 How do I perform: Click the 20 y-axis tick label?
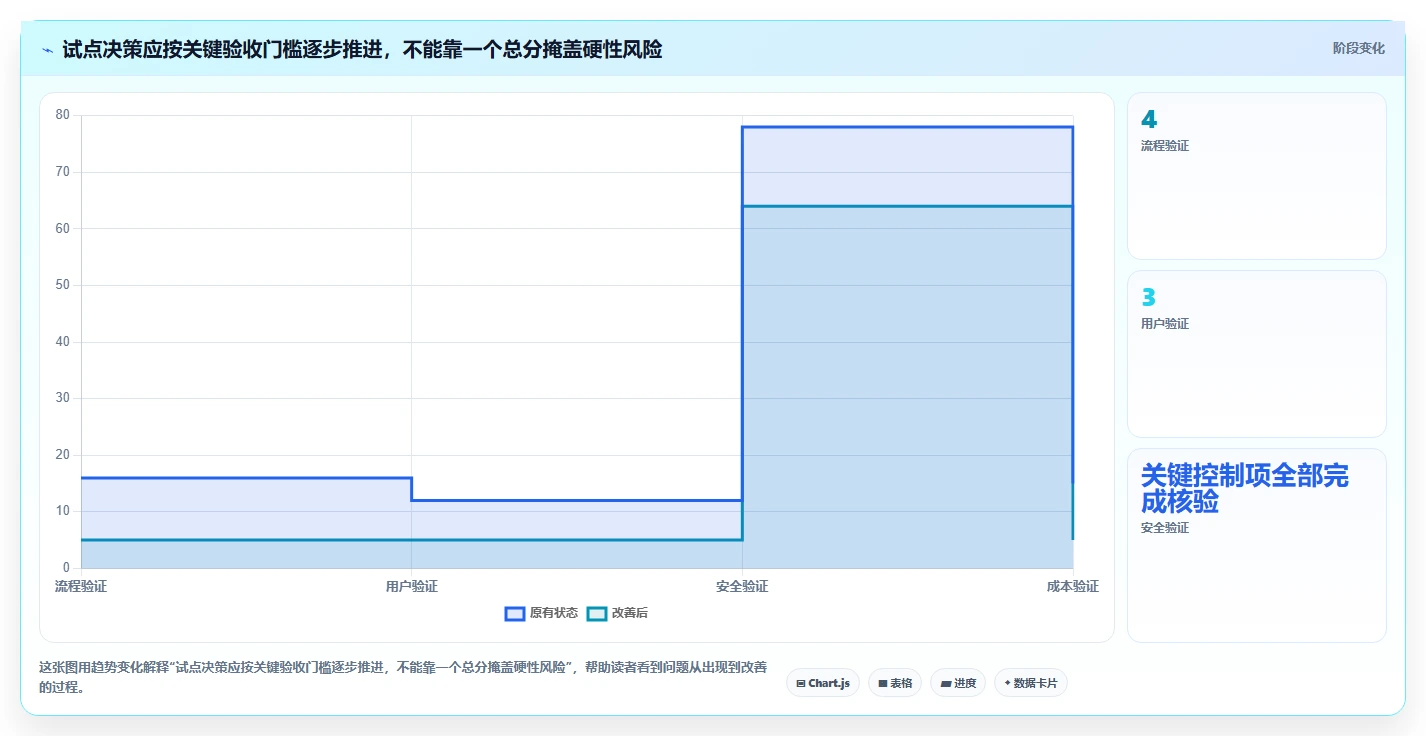point(63,455)
